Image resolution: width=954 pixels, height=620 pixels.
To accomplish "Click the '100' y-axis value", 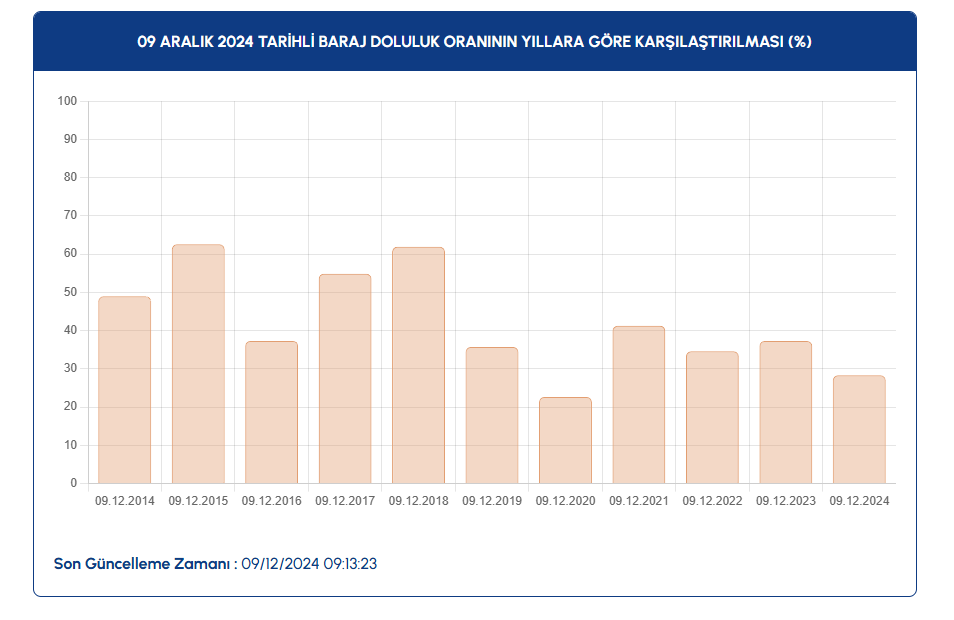I will (x=68, y=101).
